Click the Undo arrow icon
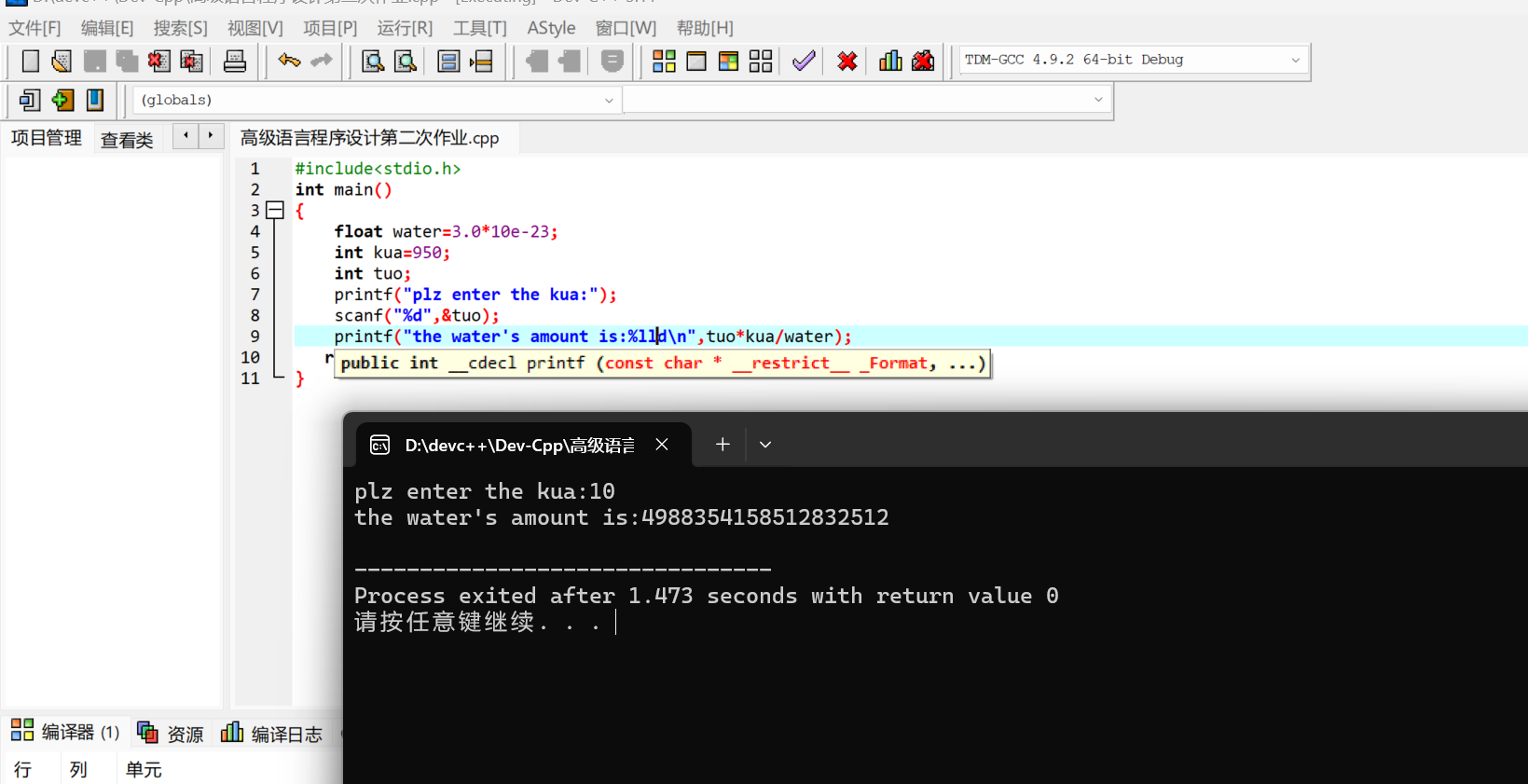The width and height of the screenshot is (1528, 784). (289, 62)
